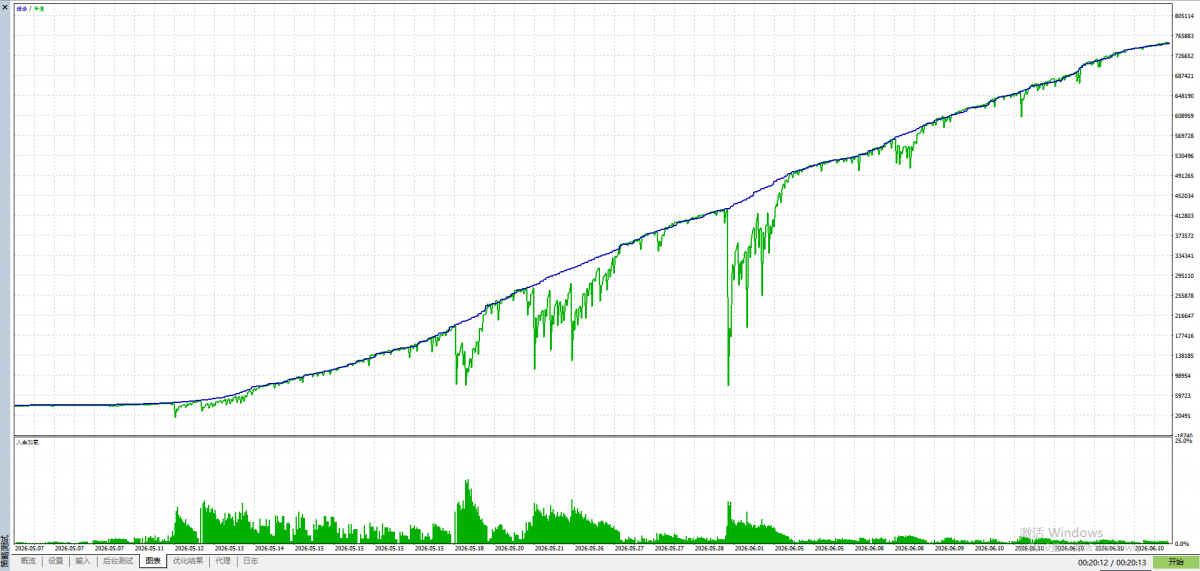
Task: Open the 日志 journal tab
Action: click(250, 561)
